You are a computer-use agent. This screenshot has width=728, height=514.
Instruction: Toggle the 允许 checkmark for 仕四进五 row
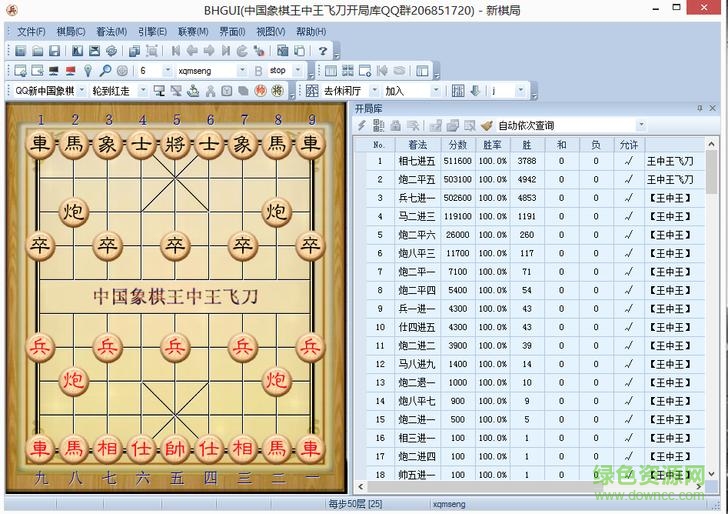pos(629,327)
